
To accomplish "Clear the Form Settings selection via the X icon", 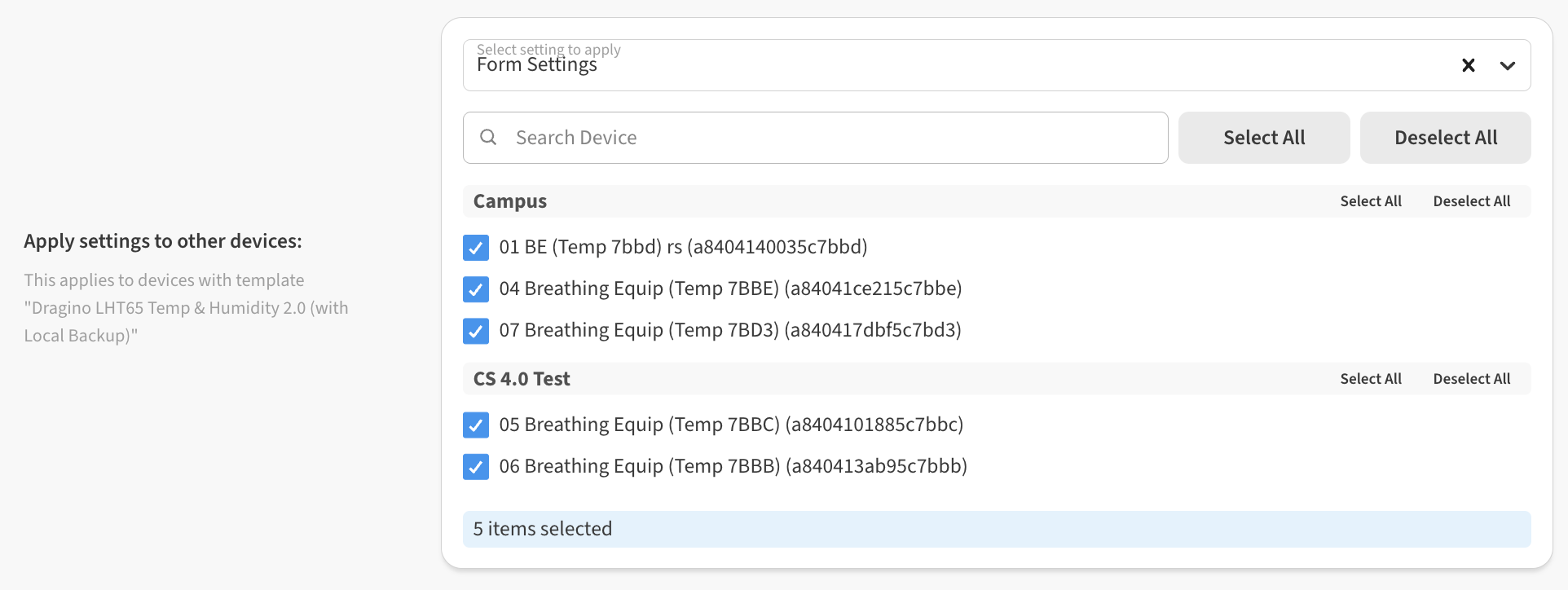I will [1469, 65].
